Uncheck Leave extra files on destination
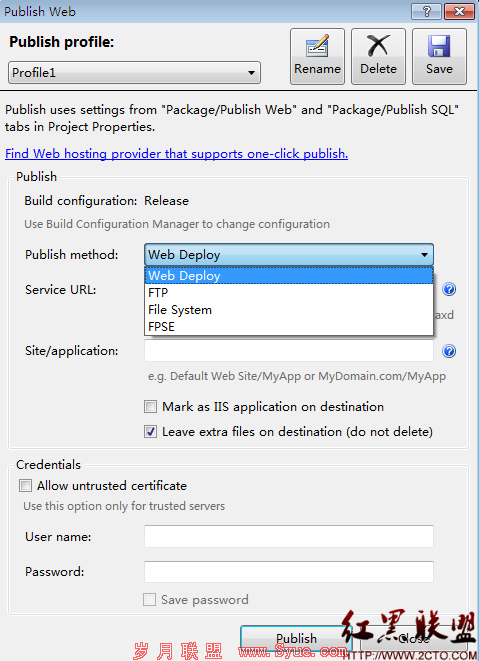The width and height of the screenshot is (479, 661). pos(151,432)
